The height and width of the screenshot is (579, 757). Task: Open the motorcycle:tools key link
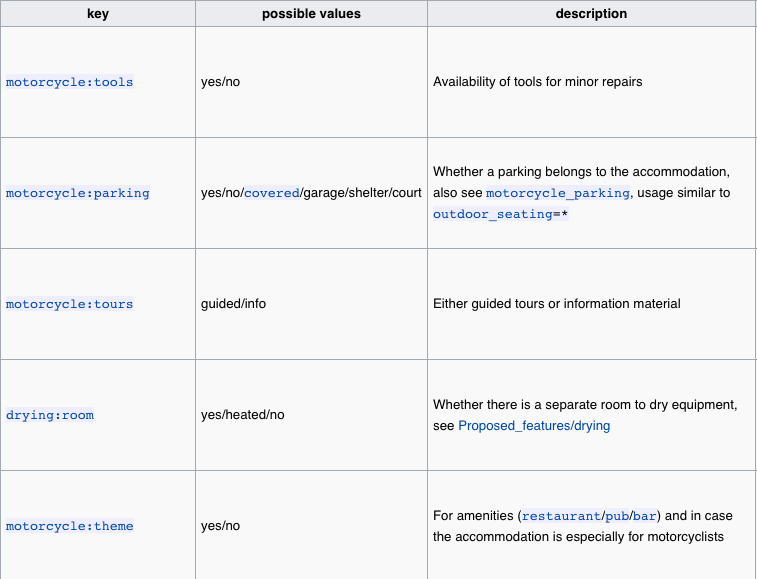[x=69, y=82]
